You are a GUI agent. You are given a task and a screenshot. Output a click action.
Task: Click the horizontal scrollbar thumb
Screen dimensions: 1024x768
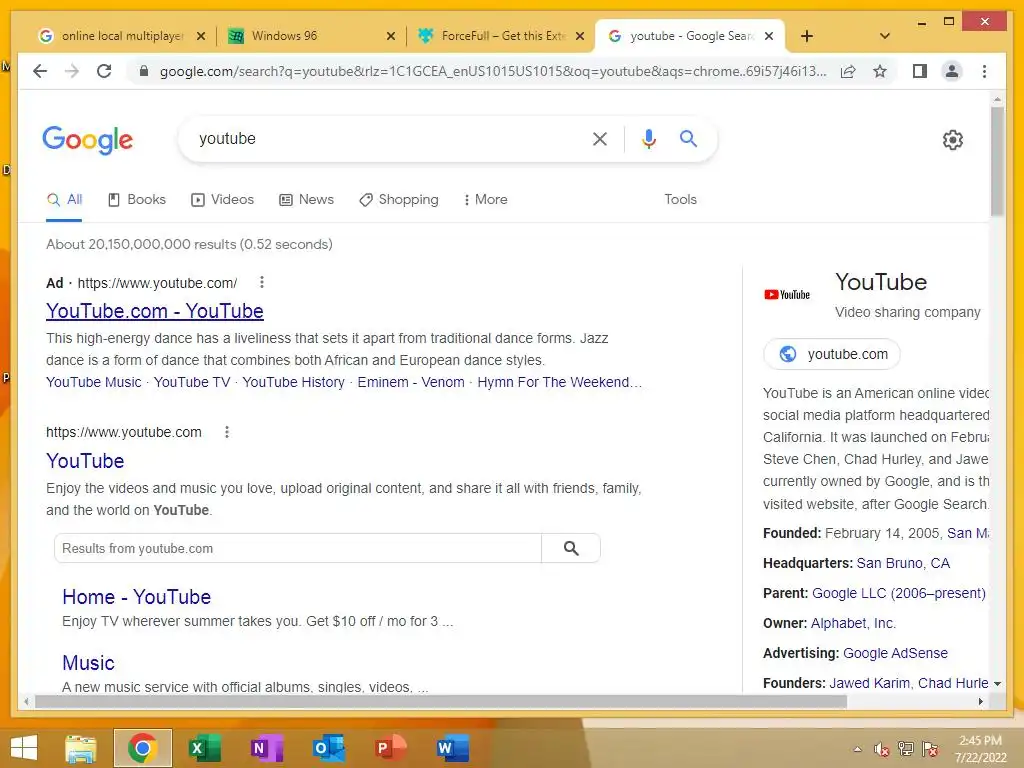point(441,701)
